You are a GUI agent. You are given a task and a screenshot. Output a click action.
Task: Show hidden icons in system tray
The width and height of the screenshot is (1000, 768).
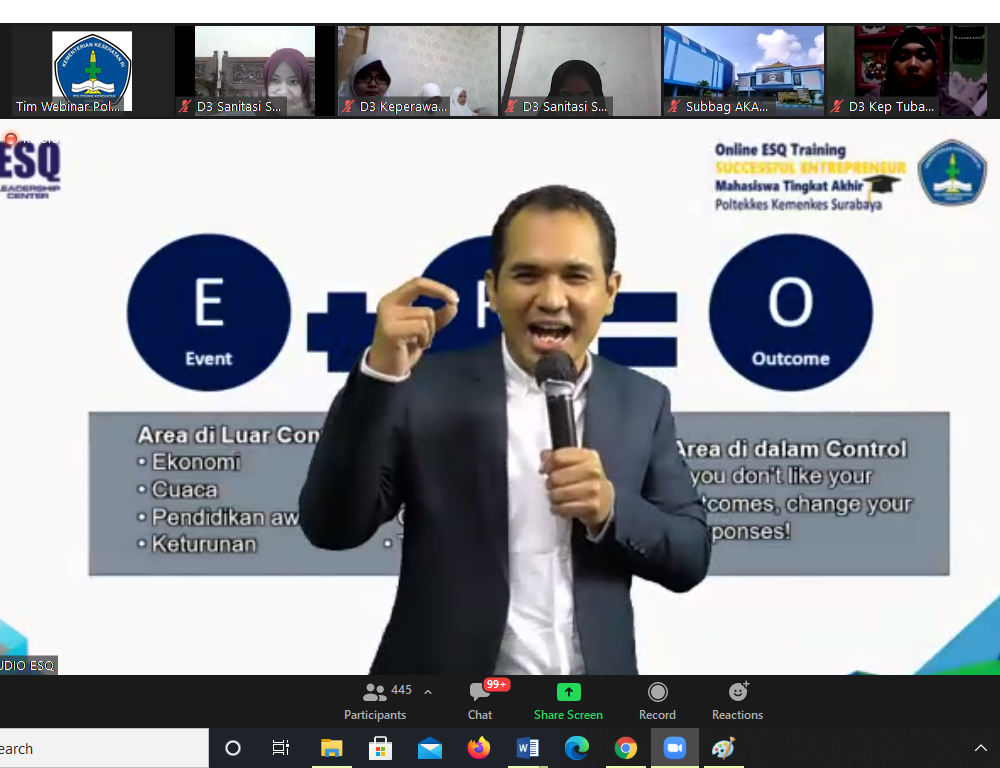click(x=980, y=748)
